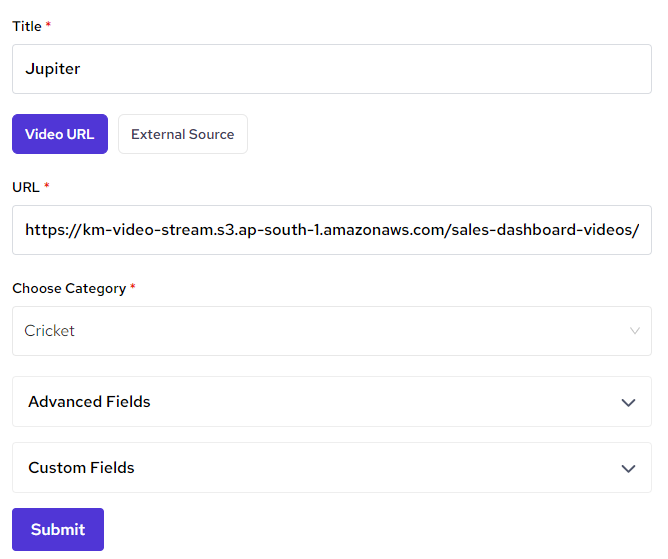This screenshot has width=668, height=559.
Task: Click the Custom Fields heading text
Action: 81,468
